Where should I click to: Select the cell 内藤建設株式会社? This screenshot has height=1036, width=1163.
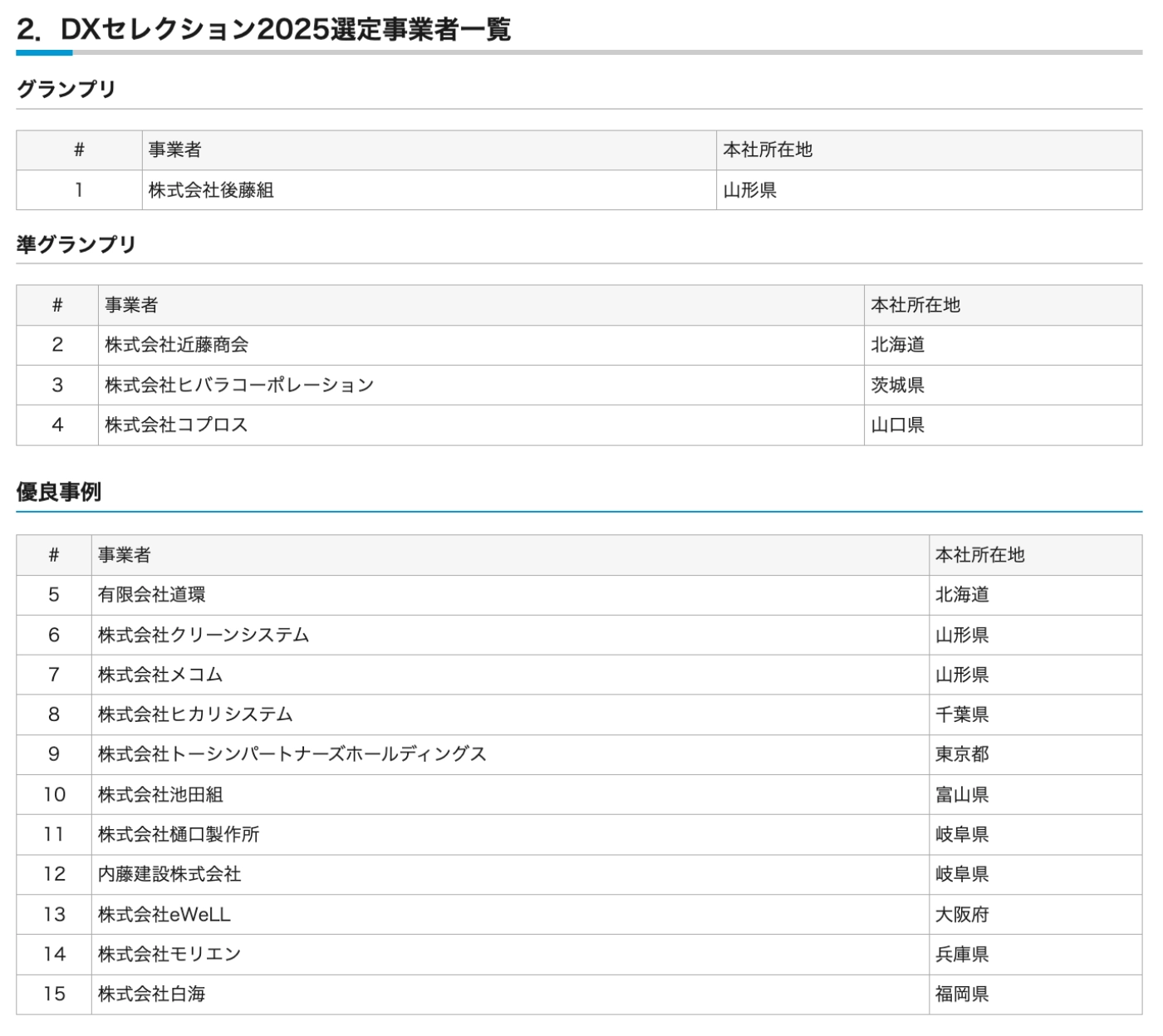point(510,874)
